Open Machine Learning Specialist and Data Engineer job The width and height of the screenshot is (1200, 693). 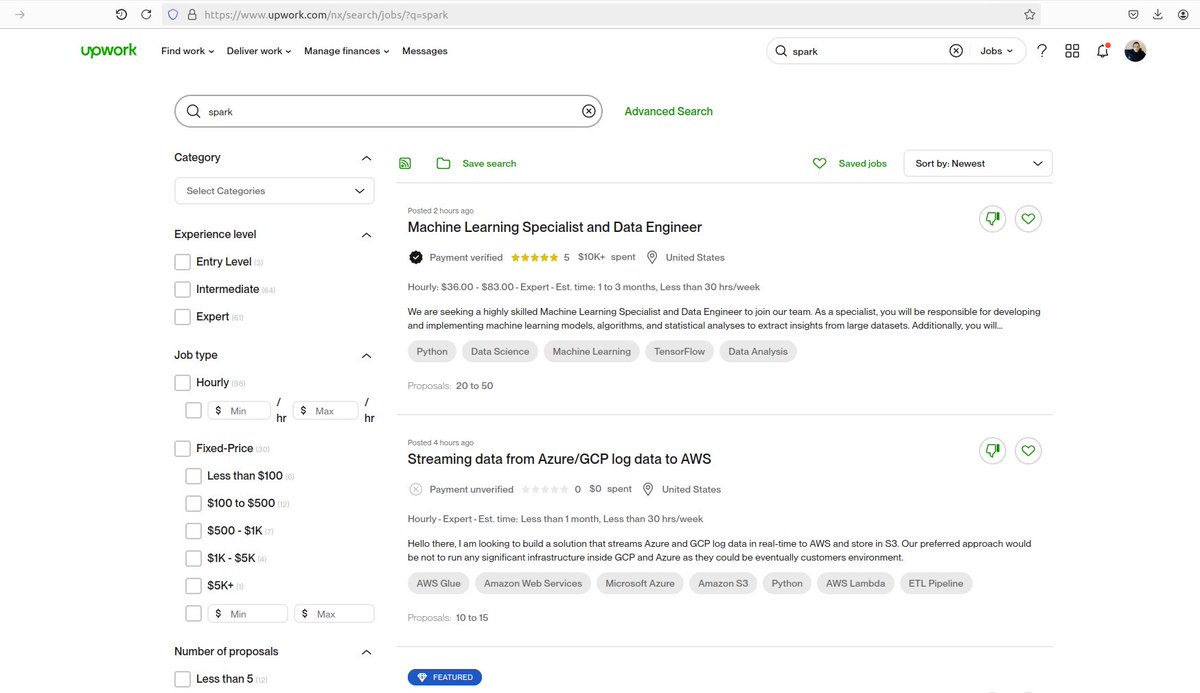555,227
